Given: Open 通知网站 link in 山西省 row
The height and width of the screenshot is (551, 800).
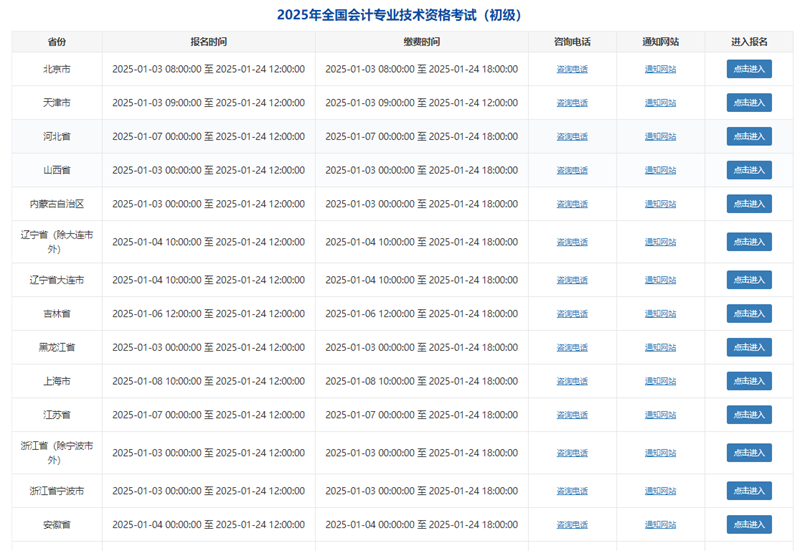Looking at the screenshot, I should 660,170.
